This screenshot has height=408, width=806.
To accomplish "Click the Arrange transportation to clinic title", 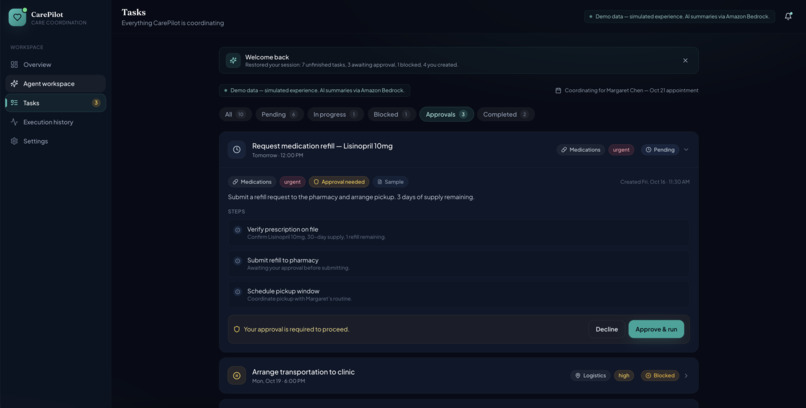I will click(x=303, y=372).
